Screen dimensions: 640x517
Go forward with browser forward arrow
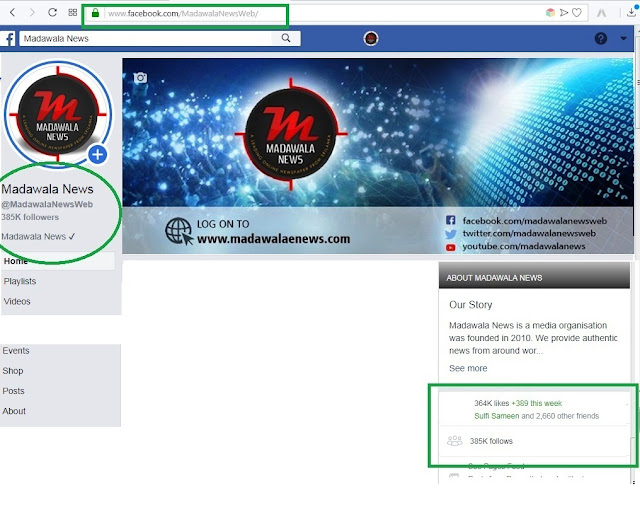pos(32,13)
